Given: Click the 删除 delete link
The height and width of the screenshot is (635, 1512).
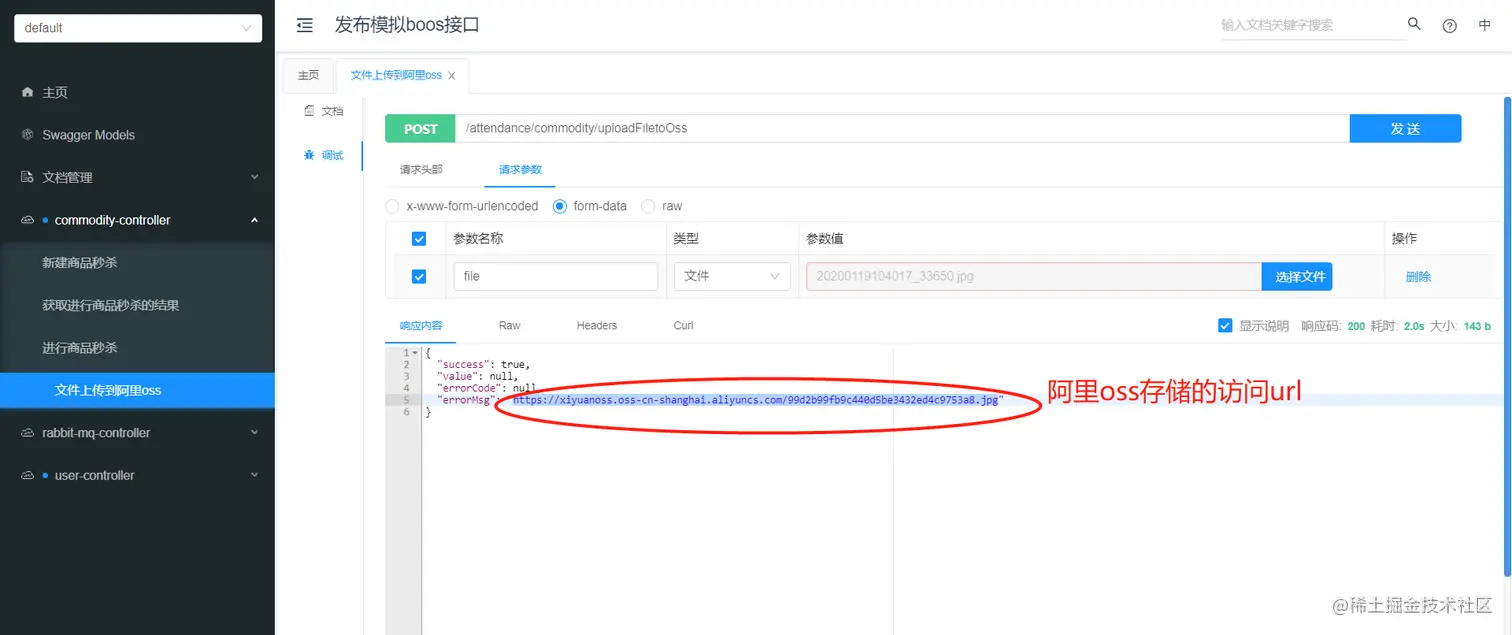Looking at the screenshot, I should (1417, 276).
